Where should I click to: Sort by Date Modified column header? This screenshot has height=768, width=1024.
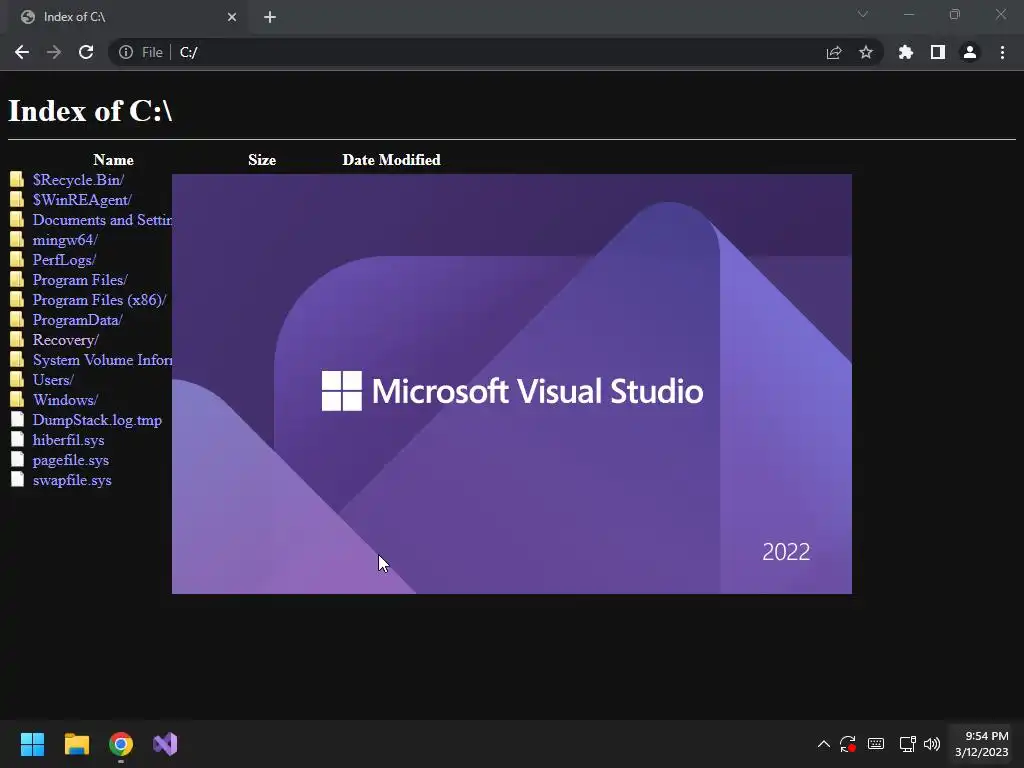[x=391, y=160]
